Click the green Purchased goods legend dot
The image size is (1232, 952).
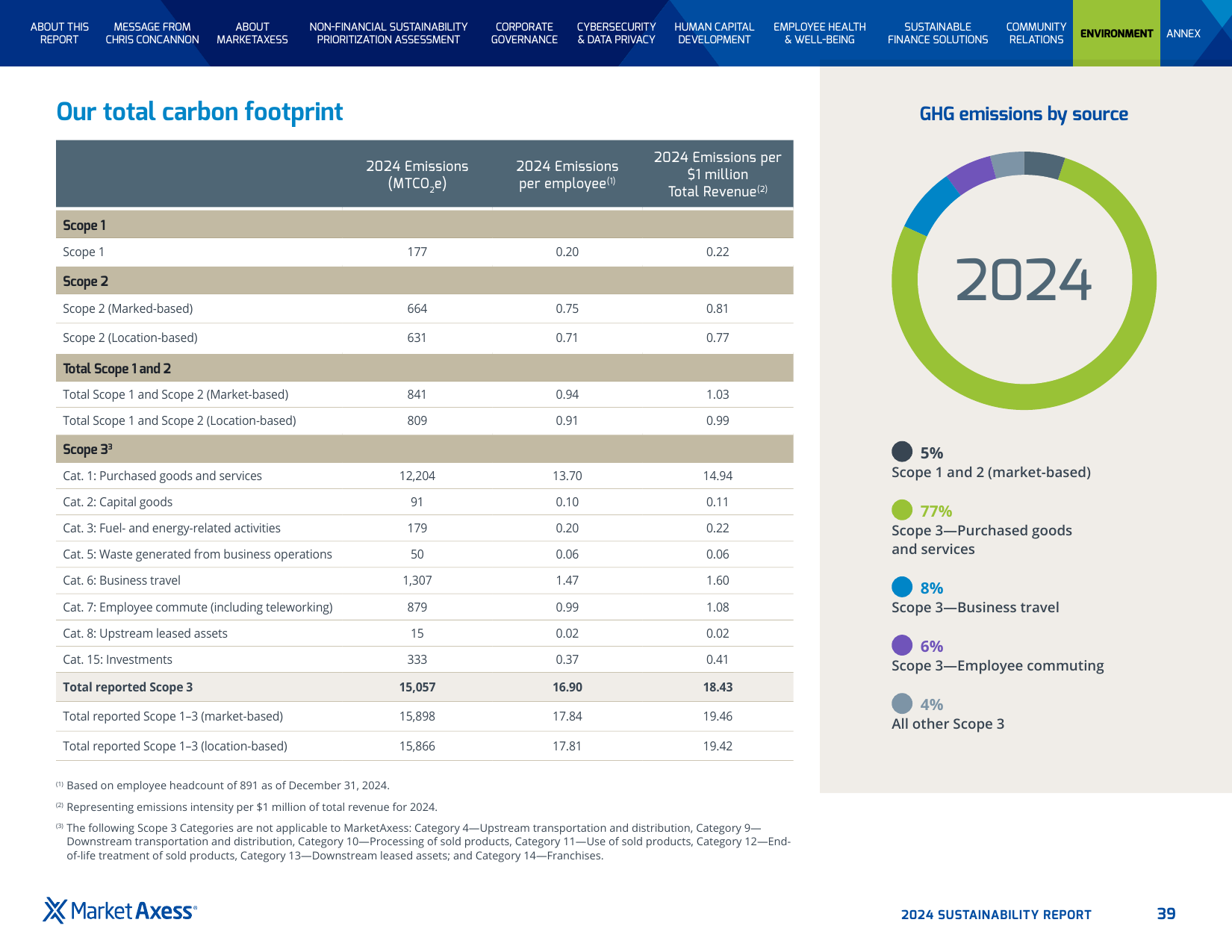(x=902, y=509)
